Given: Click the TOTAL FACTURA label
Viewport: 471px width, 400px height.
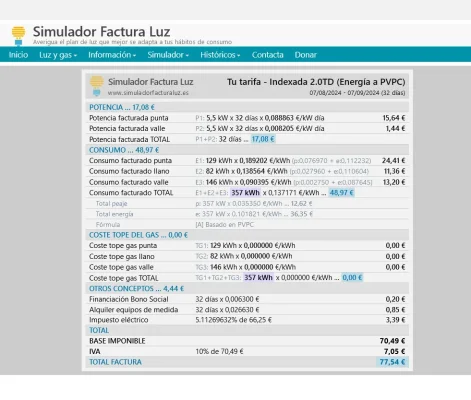Looking at the screenshot, I should [x=115, y=362].
